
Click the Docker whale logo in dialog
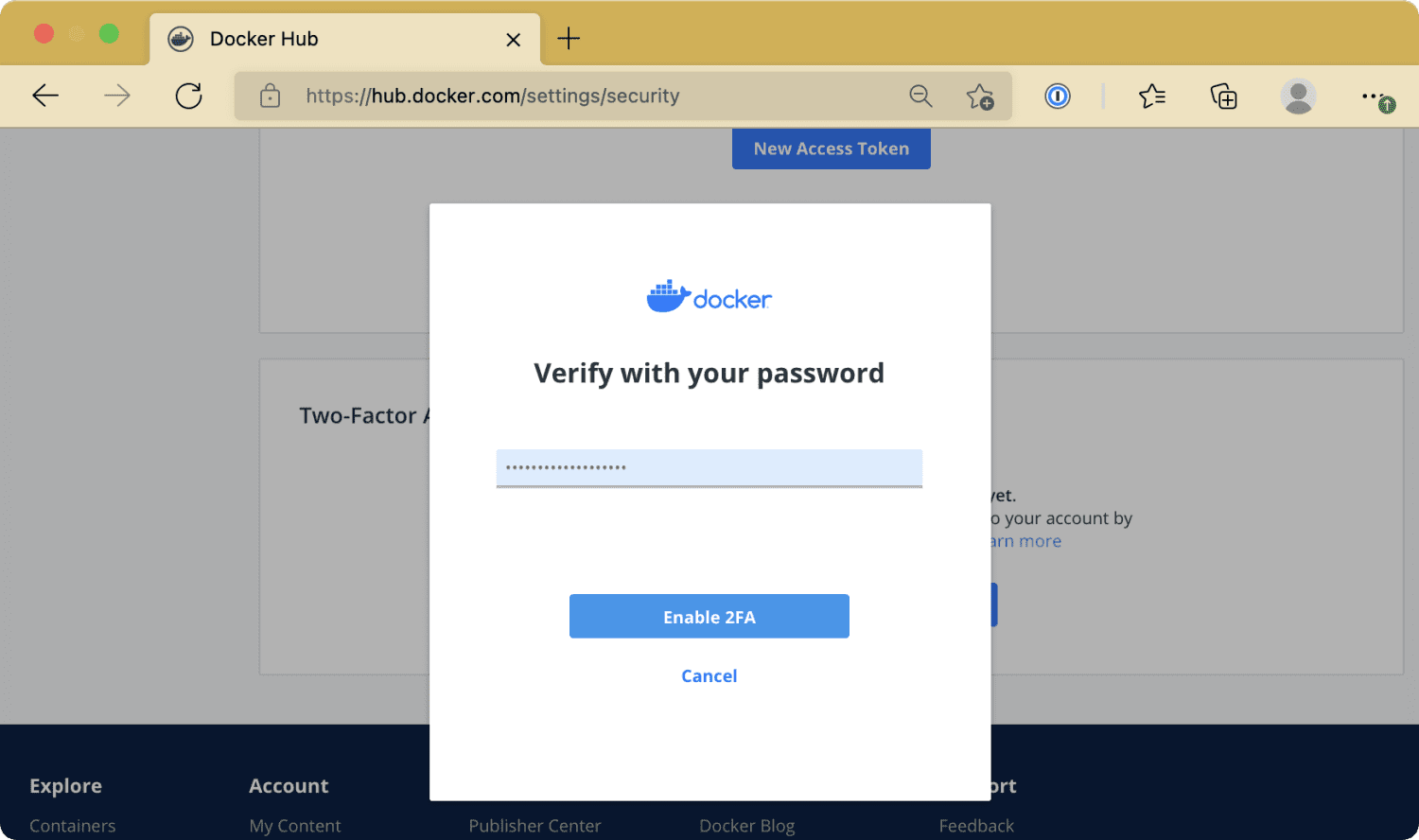click(709, 297)
